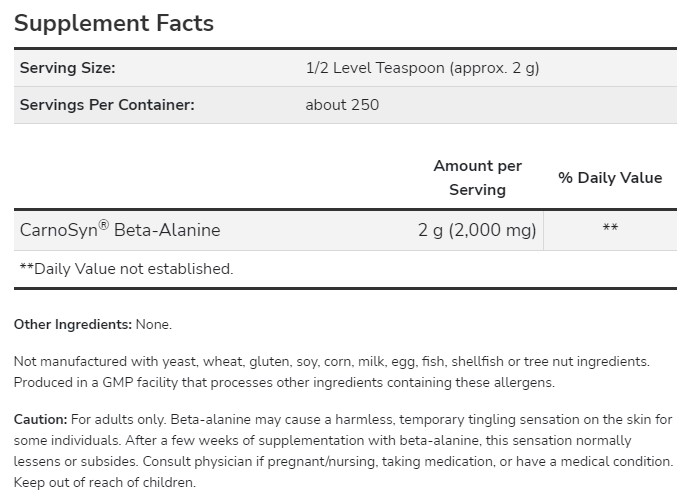Click the 'about 250' servings value
The width and height of the screenshot is (688, 499).
tap(342, 105)
